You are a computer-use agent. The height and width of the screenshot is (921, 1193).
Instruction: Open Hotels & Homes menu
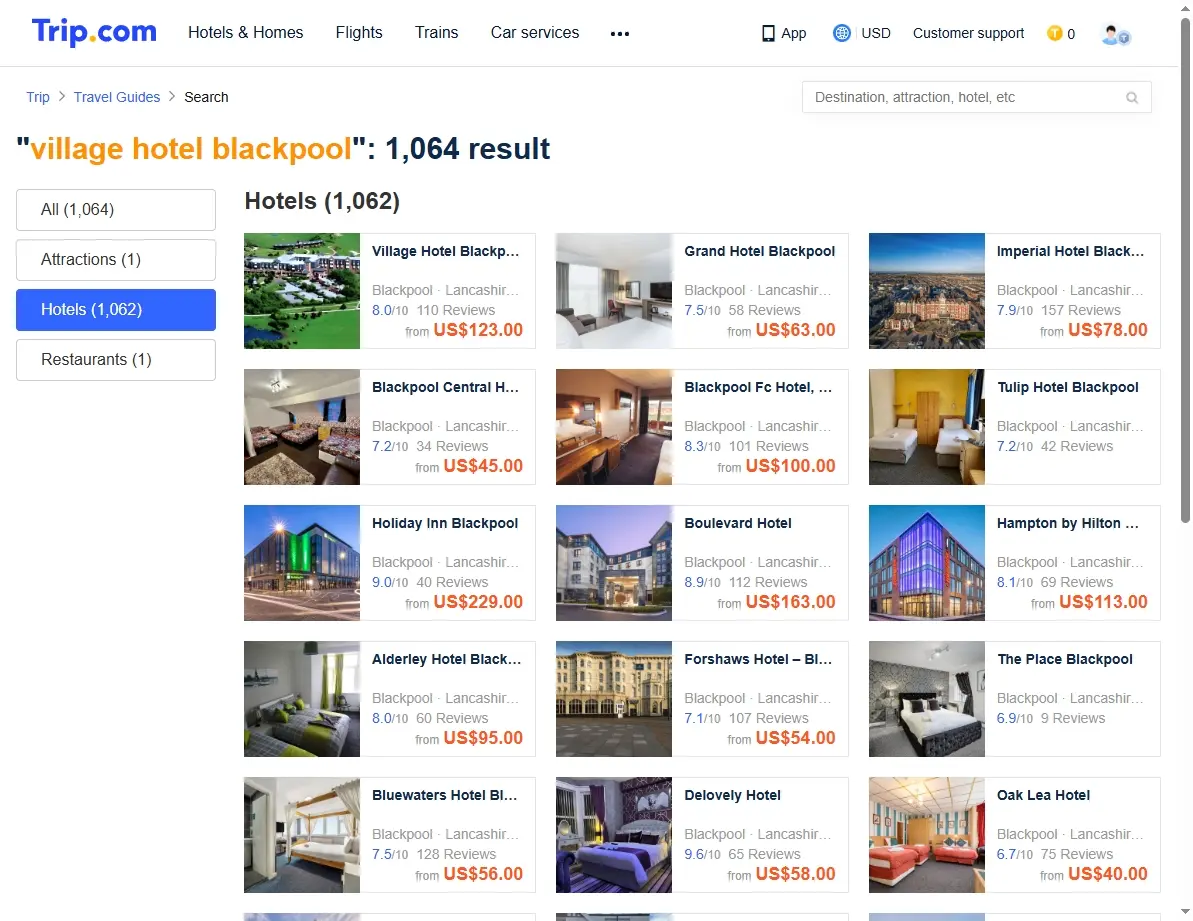coord(246,33)
